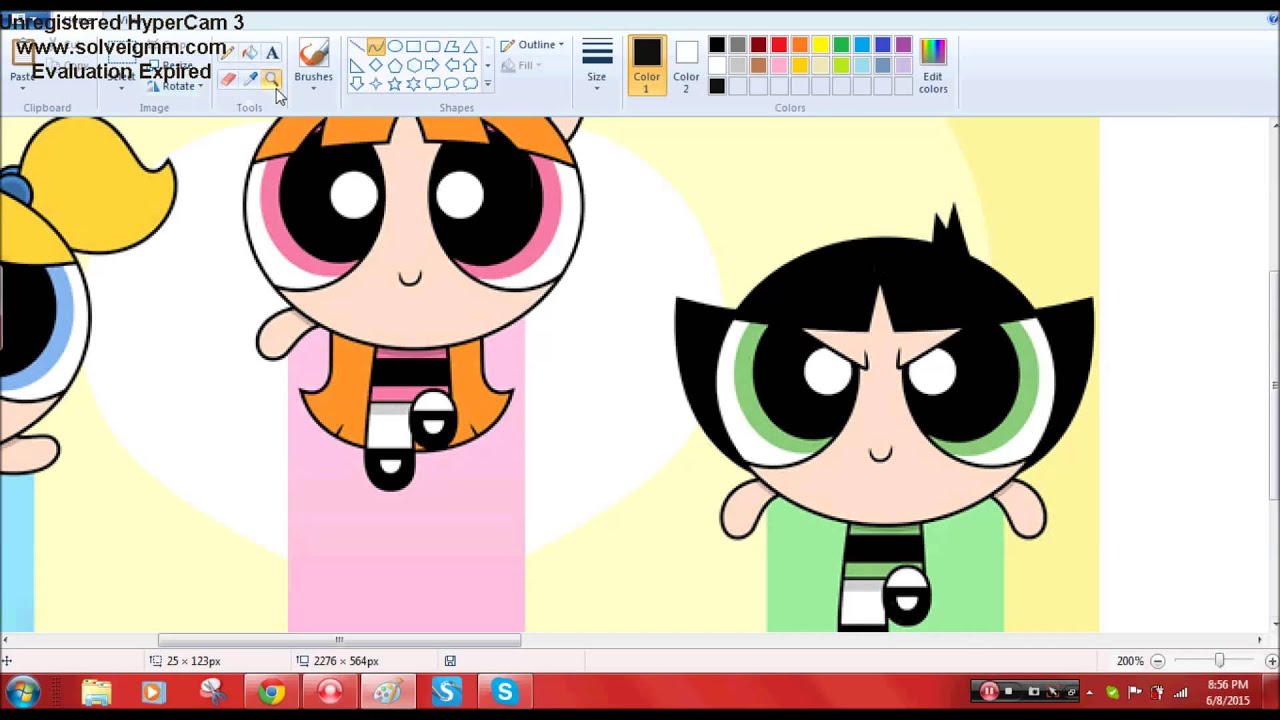Choose the Left arrow shape
1280x720 pixels.
coord(452,65)
